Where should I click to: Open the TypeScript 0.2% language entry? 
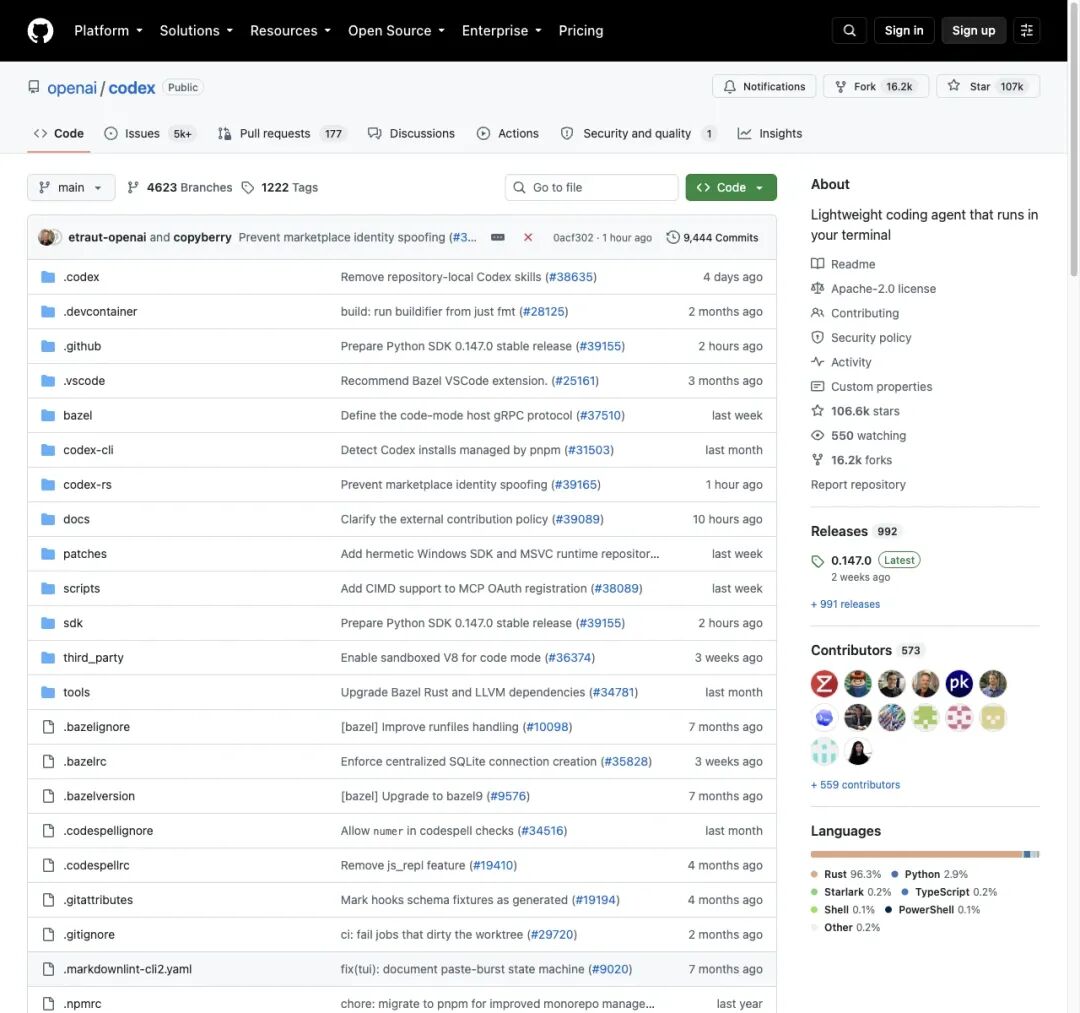point(949,892)
